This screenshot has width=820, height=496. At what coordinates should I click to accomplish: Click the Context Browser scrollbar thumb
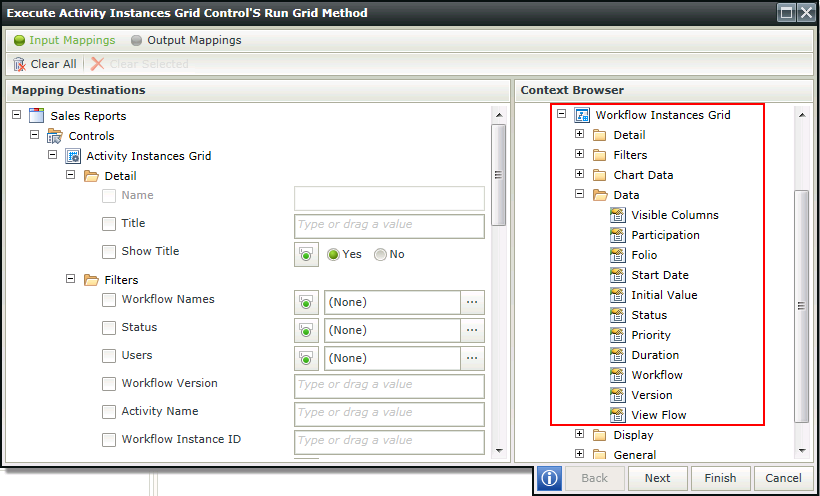(801, 306)
